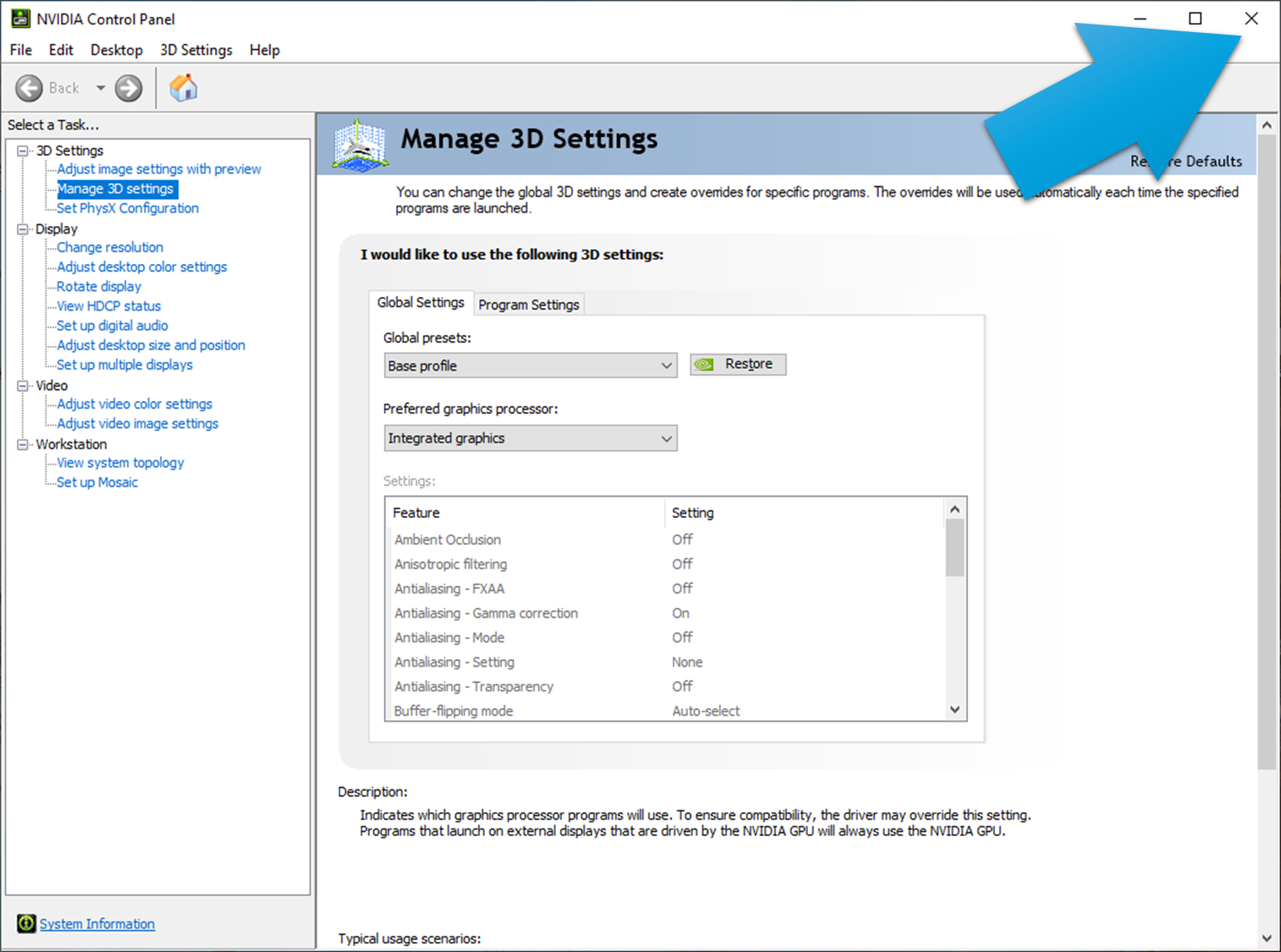This screenshot has width=1281, height=952.
Task: Open Set up Mosaic task
Action: (97, 482)
